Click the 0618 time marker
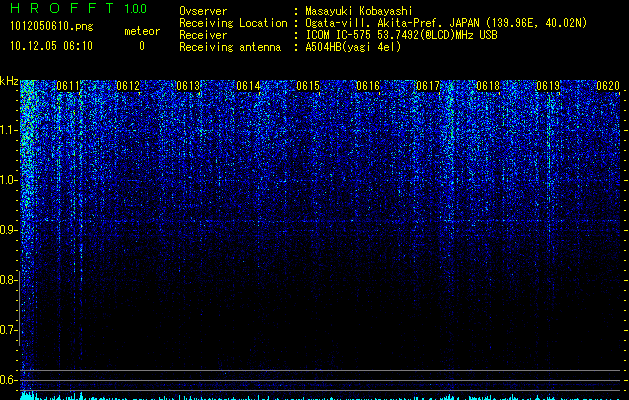The height and width of the screenshot is (400, 629). pyautogui.click(x=488, y=86)
